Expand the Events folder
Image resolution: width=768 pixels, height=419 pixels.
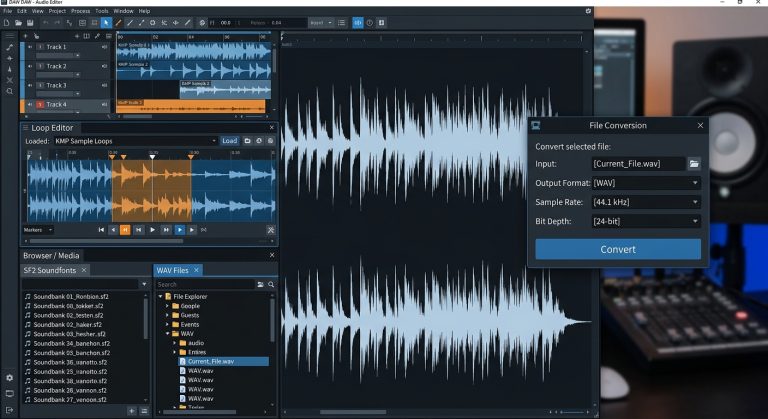(x=168, y=324)
